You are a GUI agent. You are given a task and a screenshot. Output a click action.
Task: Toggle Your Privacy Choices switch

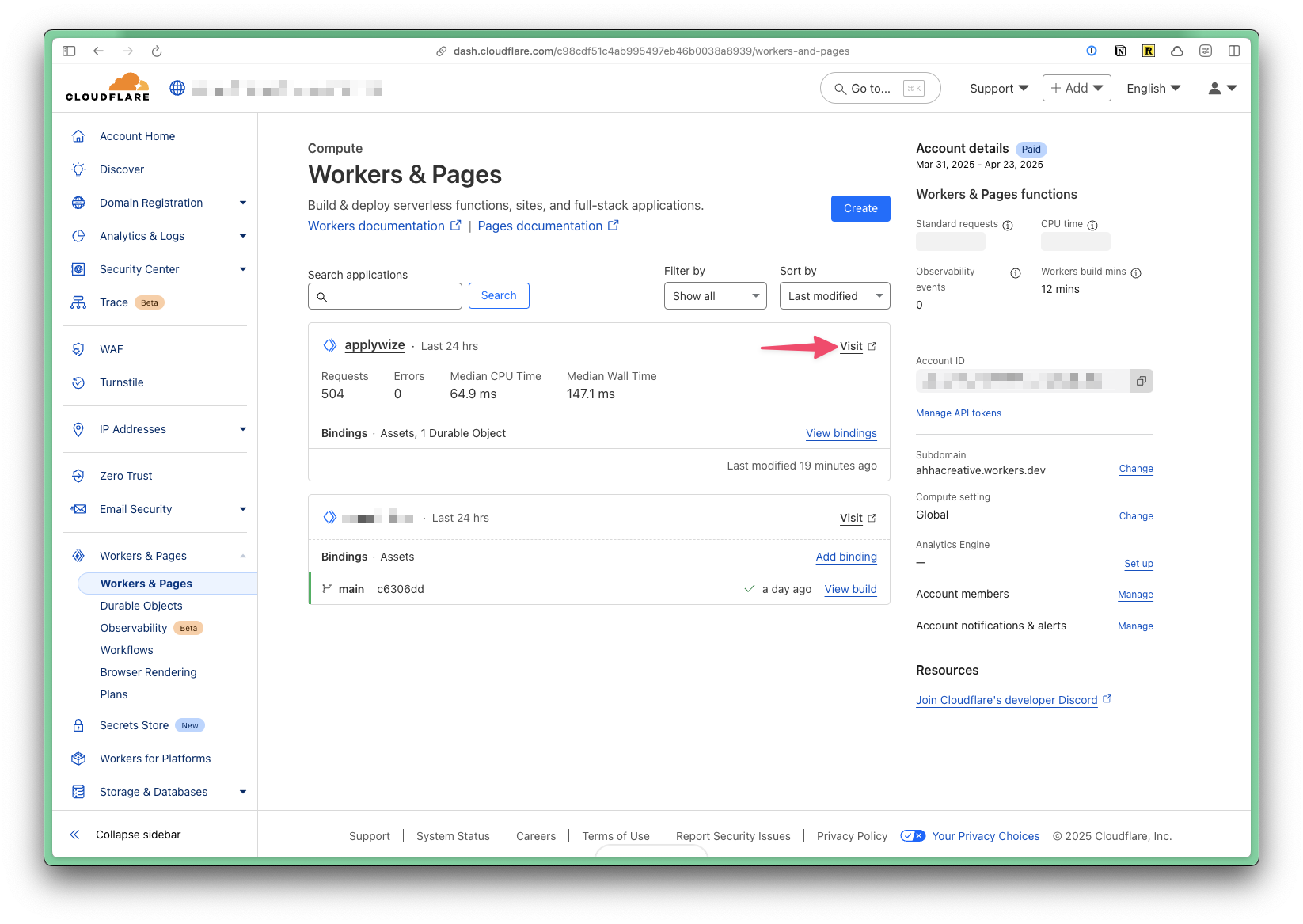coord(913,836)
